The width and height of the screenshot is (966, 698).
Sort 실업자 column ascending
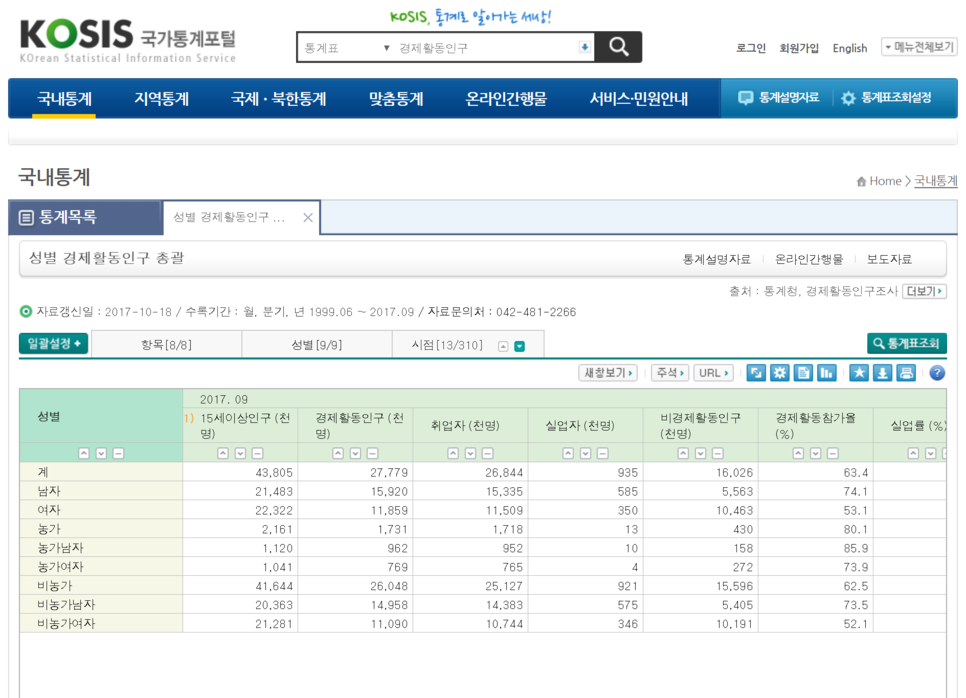tap(568, 453)
